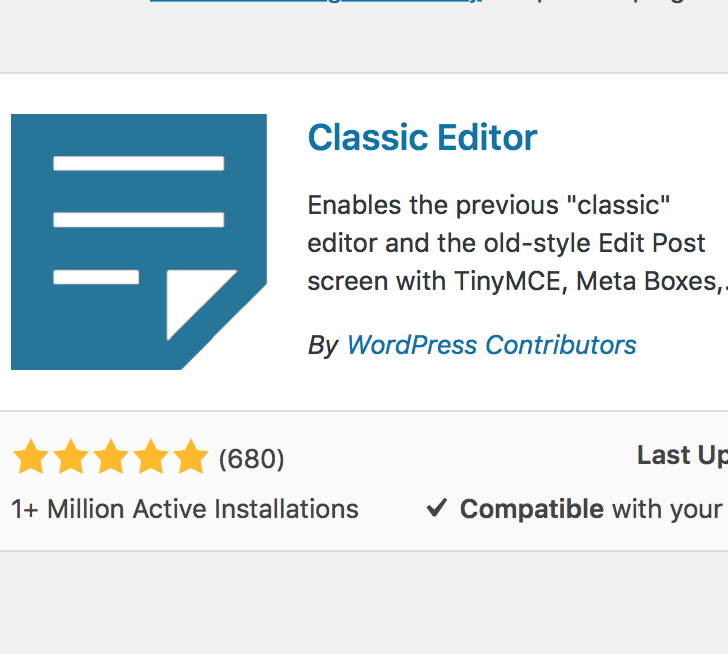Click the third gold rating star
Image resolution: width=728 pixels, height=654 pixels.
pos(111,457)
